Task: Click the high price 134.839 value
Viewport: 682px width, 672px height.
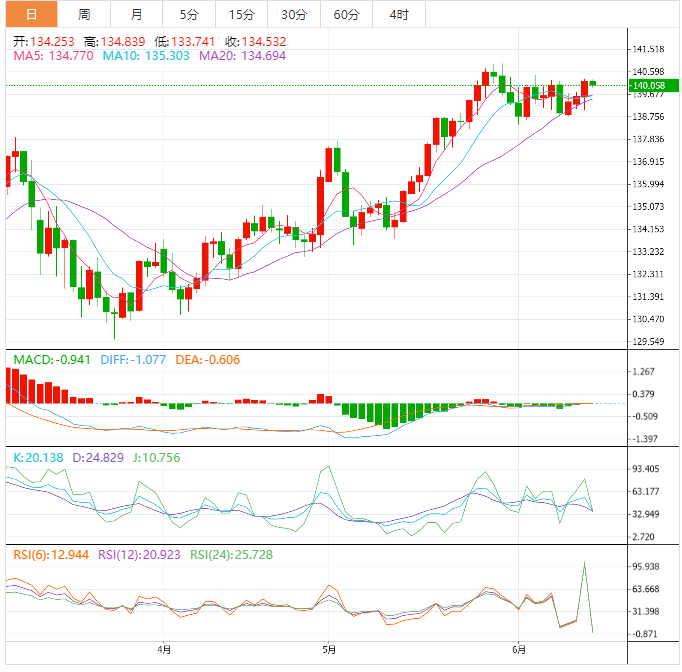Action: (123, 42)
